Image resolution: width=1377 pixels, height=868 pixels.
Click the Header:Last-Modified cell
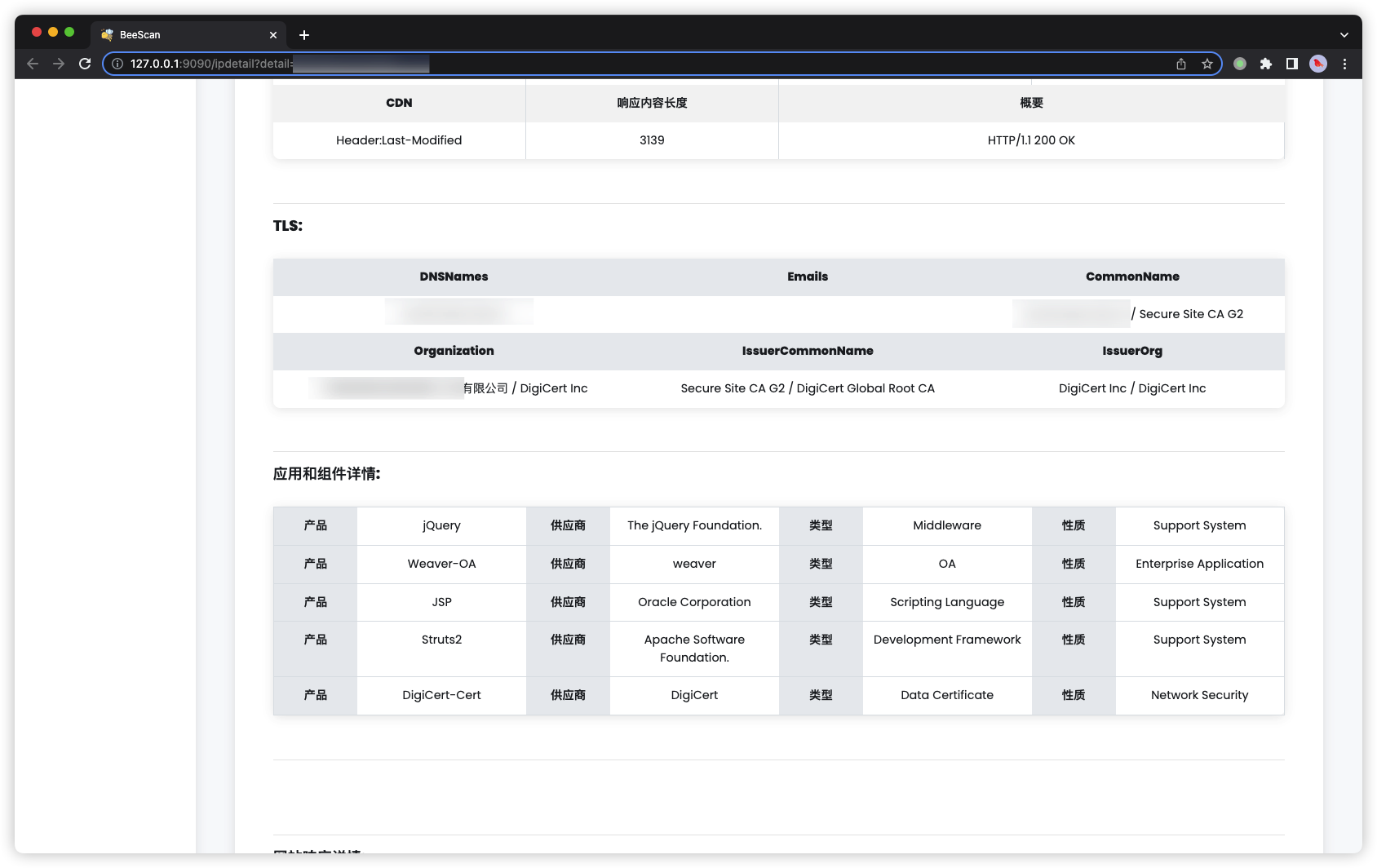[x=399, y=140]
